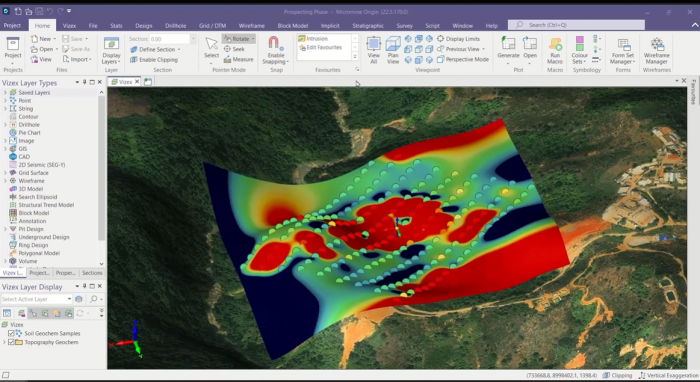
Task: Toggle Clipping in the status bar
Action: (x=618, y=375)
